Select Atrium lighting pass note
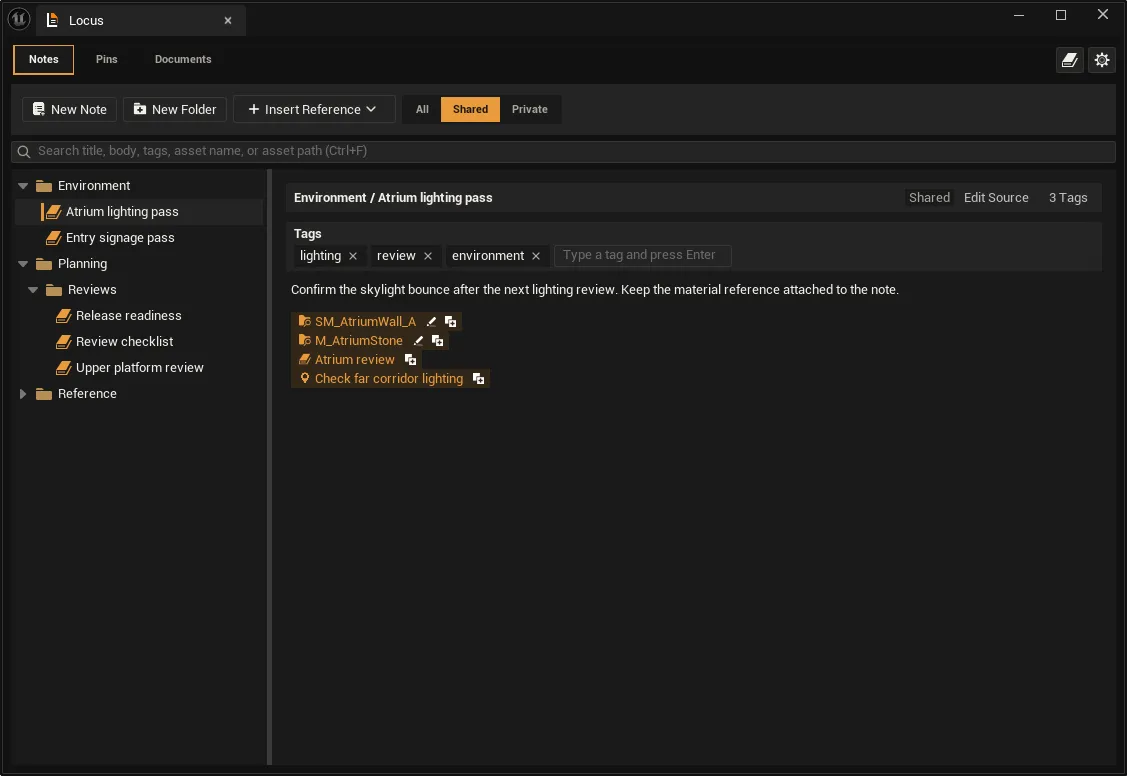 click(139, 212)
